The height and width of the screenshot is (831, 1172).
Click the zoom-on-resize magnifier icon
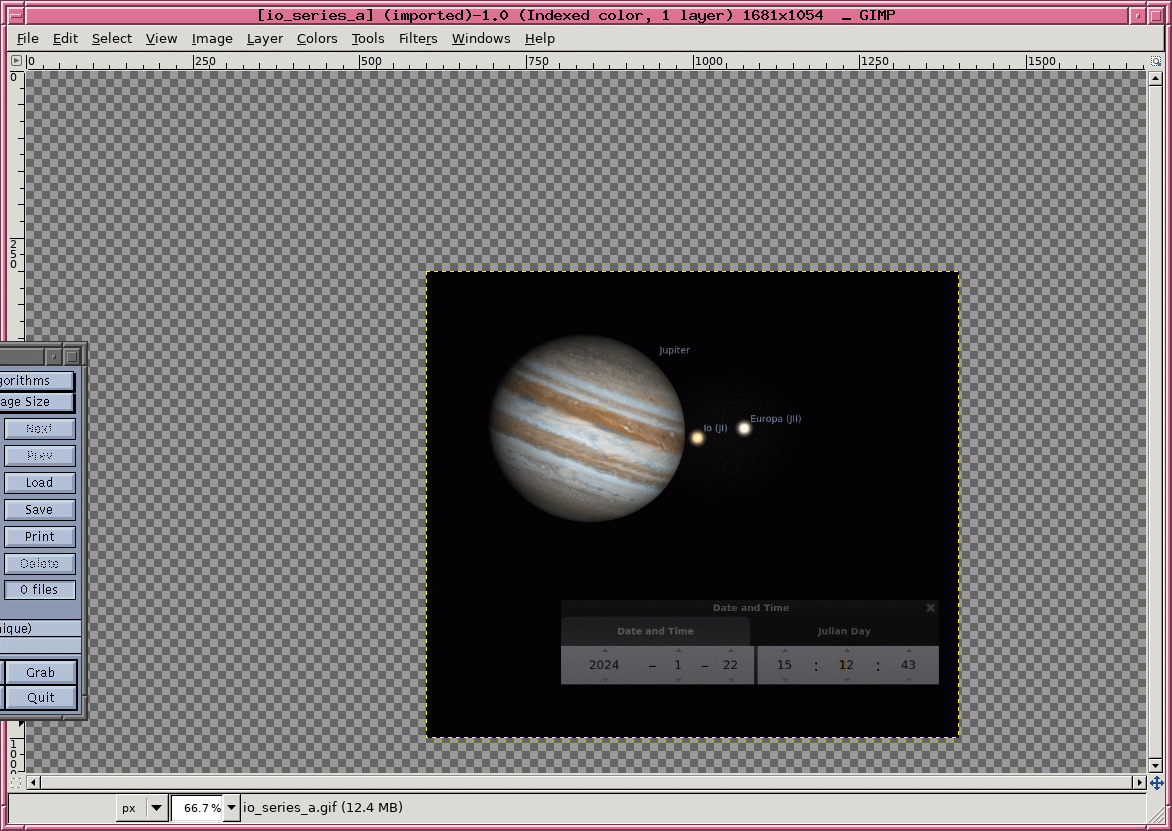click(1157, 61)
